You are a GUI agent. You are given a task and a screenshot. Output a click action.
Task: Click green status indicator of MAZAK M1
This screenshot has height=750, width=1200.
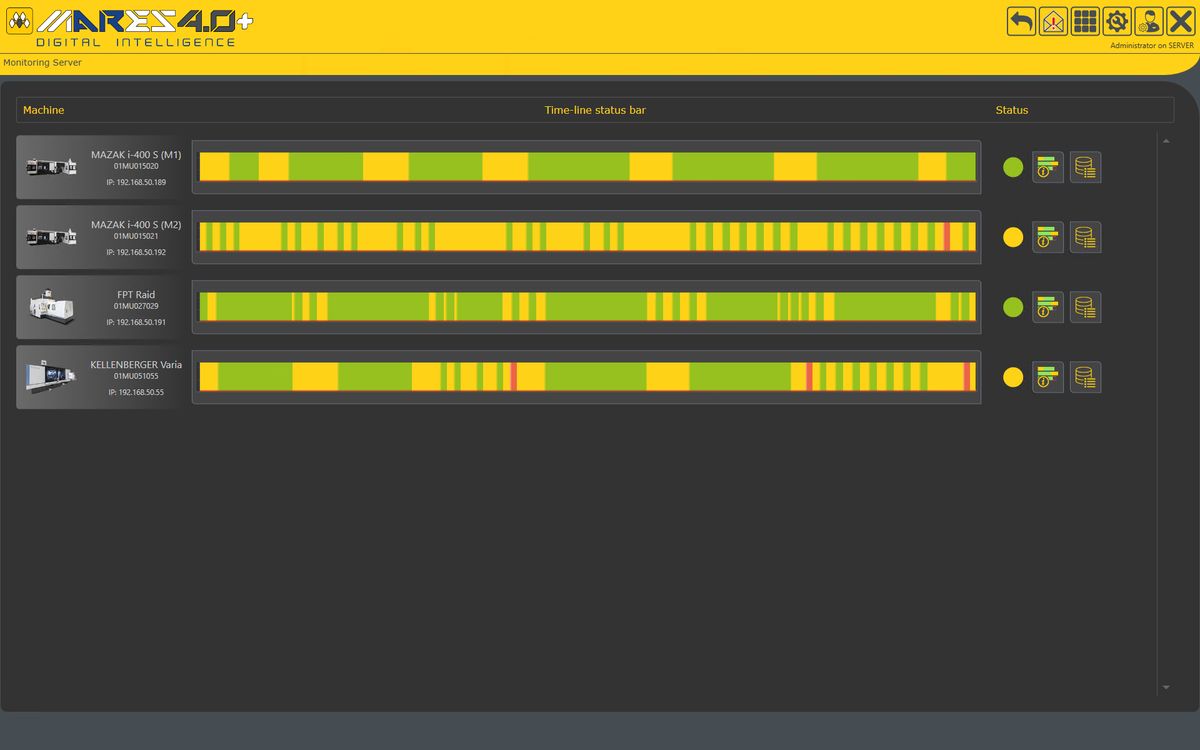pyautogui.click(x=1013, y=167)
